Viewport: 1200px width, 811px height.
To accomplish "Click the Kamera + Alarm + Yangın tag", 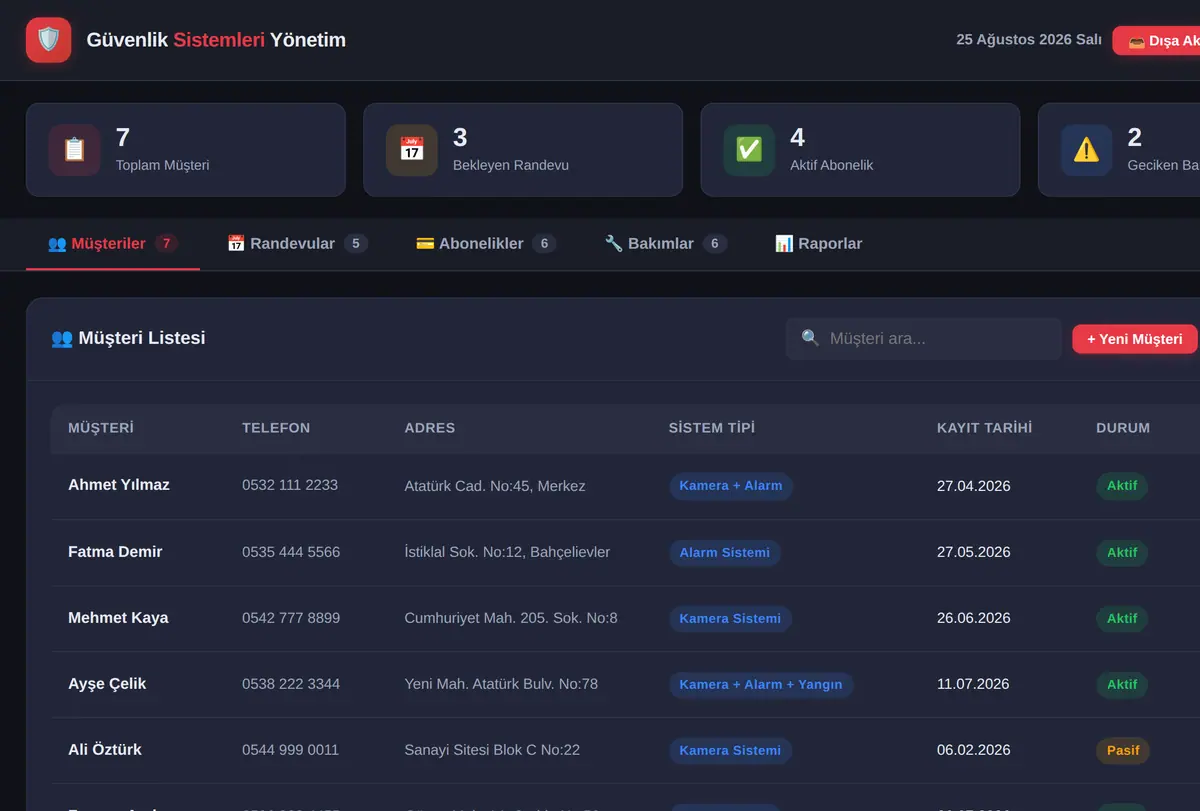I will point(761,685).
